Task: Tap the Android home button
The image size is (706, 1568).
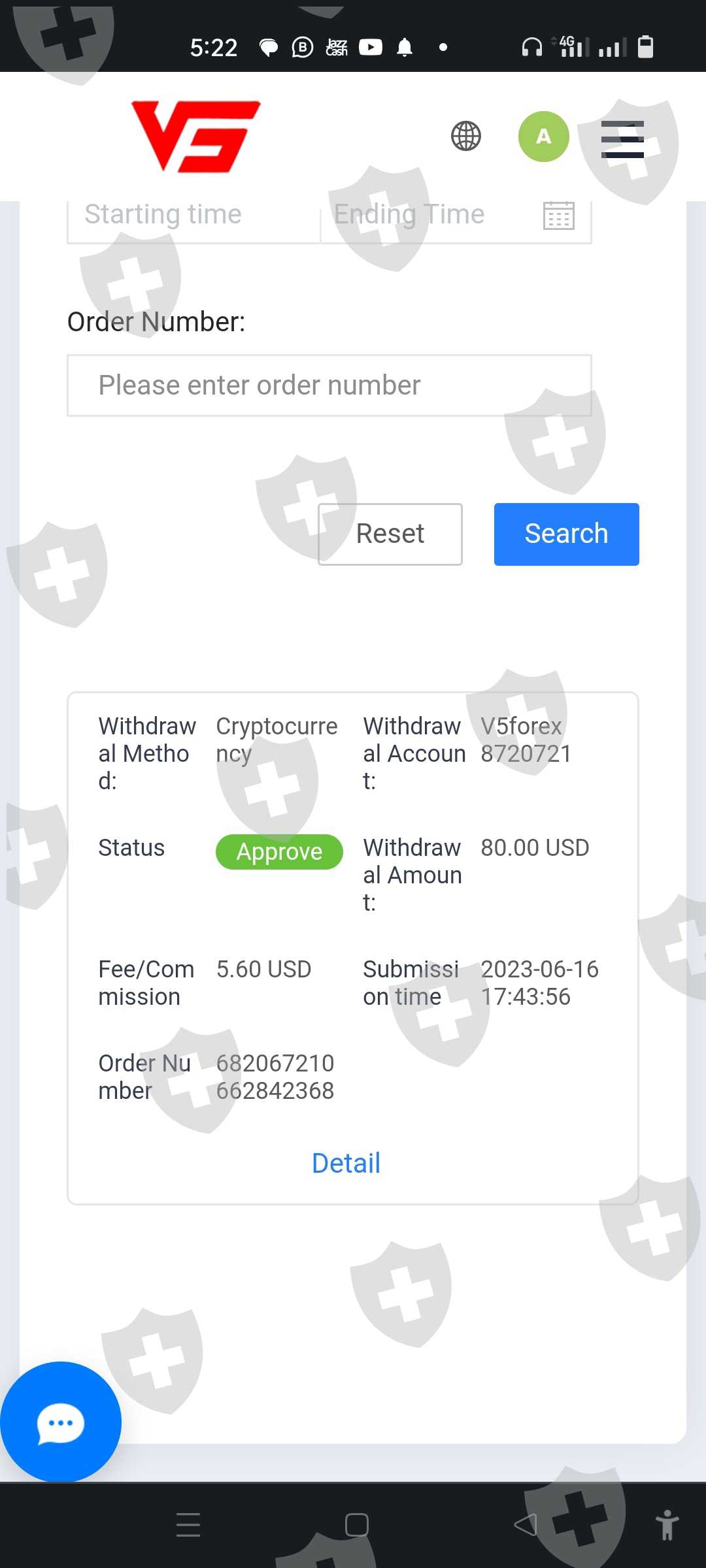Action: [x=356, y=1524]
